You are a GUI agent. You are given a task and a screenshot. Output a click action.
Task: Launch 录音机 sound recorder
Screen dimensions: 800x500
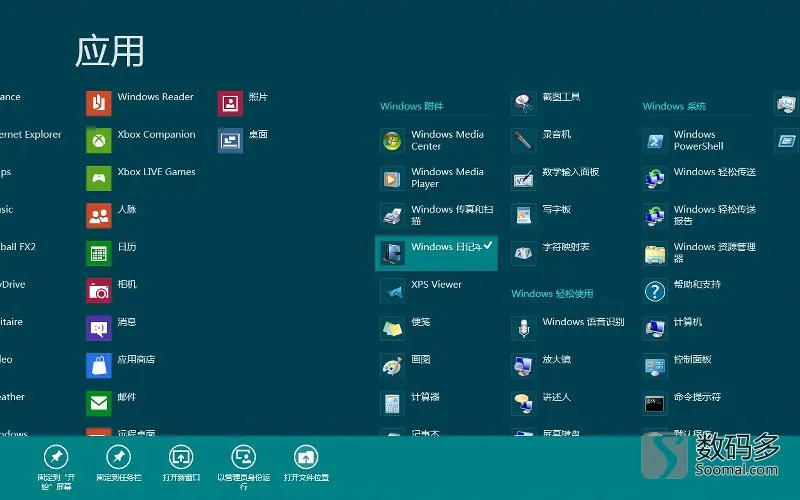pyautogui.click(x=541, y=140)
